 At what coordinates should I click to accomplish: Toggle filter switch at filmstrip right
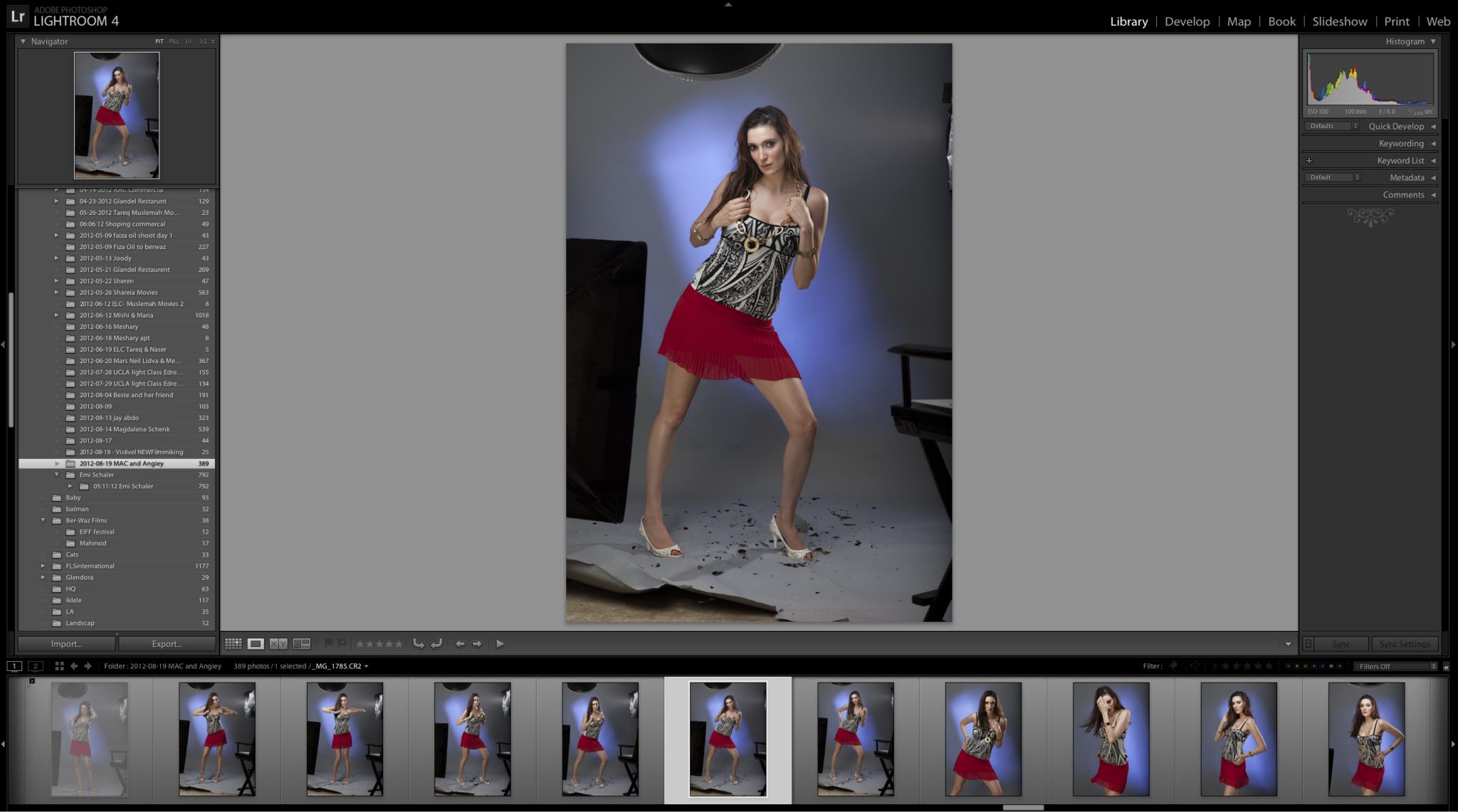[1446, 666]
